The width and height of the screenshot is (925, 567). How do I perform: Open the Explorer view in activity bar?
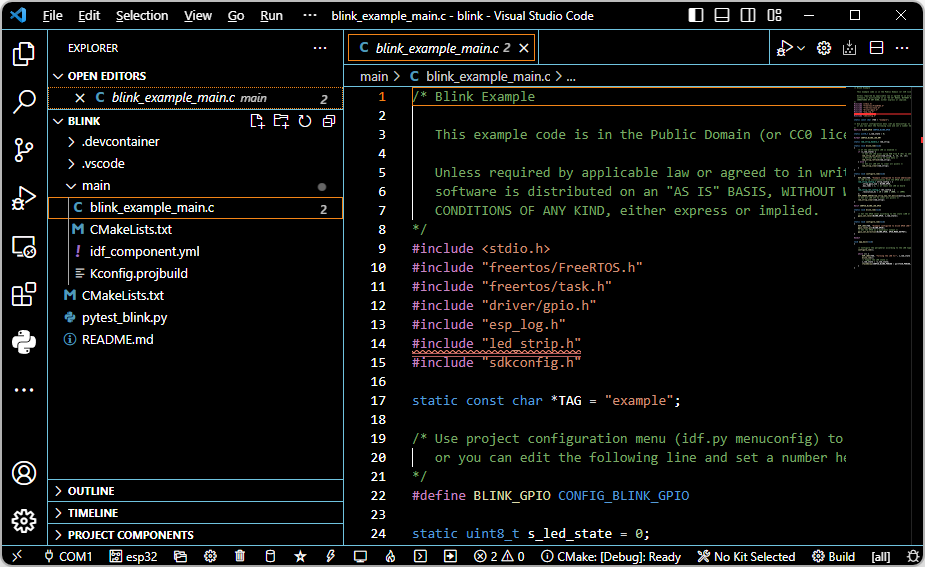point(24,54)
